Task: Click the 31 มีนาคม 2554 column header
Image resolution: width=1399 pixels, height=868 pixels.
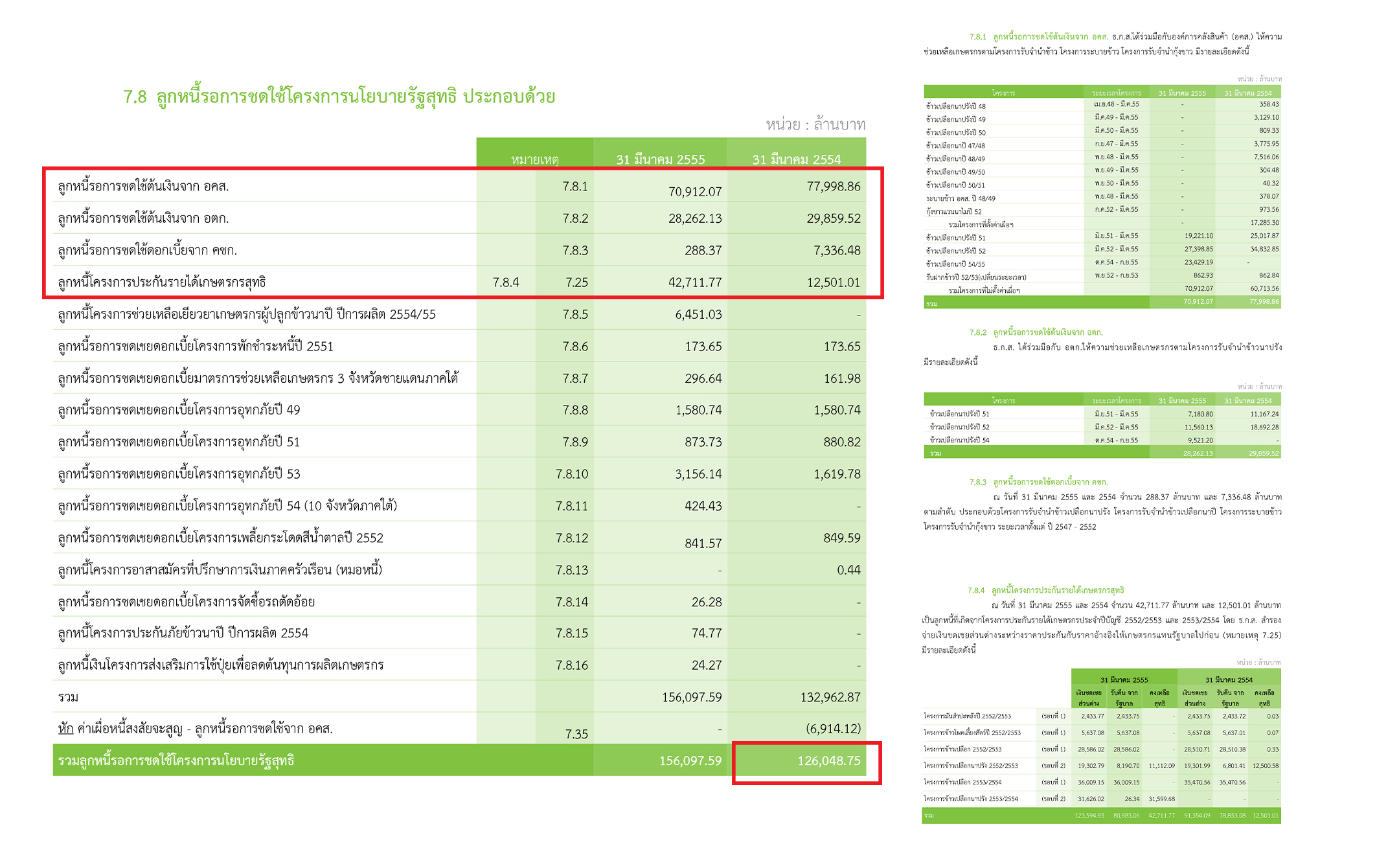Action: point(796,159)
